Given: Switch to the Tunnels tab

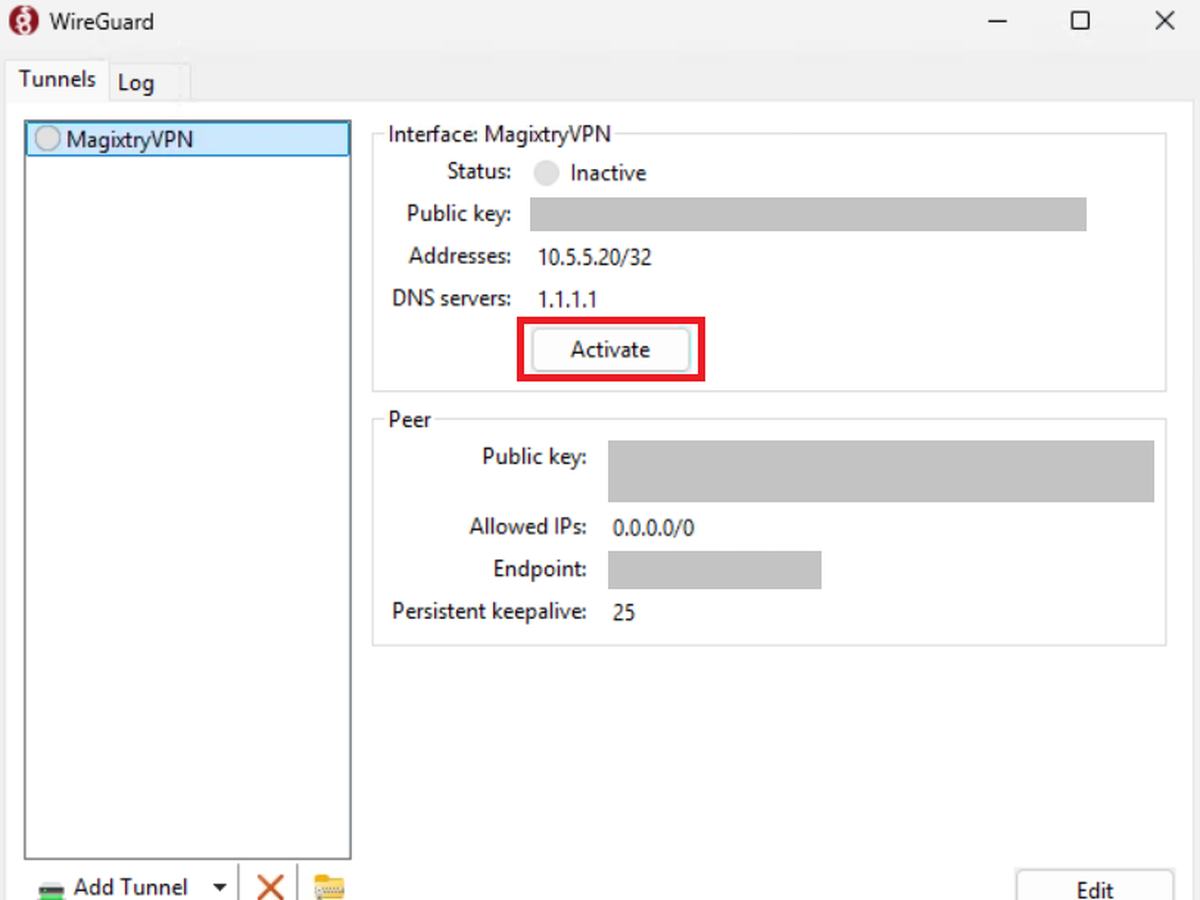Looking at the screenshot, I should 57,79.
